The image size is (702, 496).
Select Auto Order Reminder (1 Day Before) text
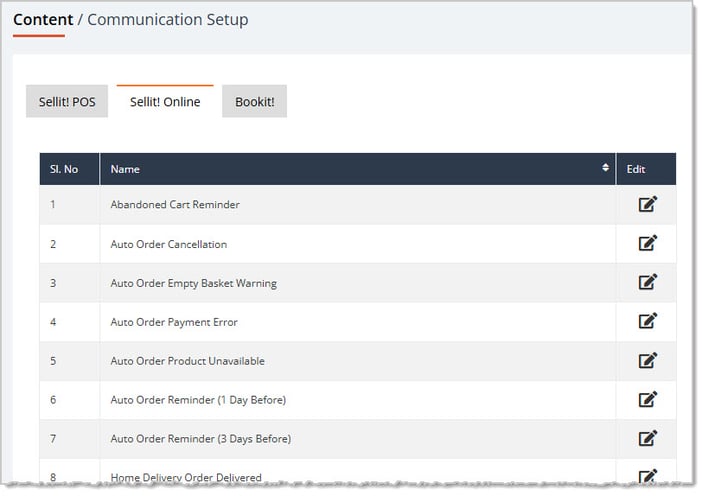198,400
